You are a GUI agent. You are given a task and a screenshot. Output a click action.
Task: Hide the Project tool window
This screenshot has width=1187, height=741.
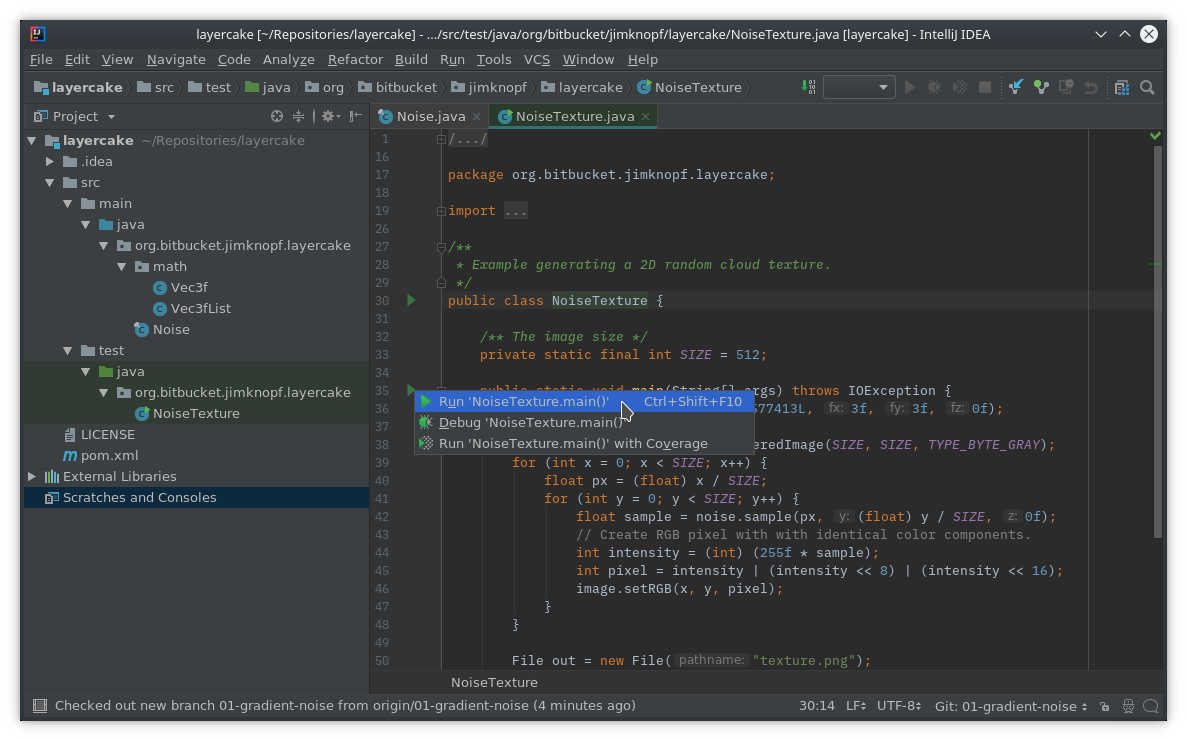click(355, 116)
